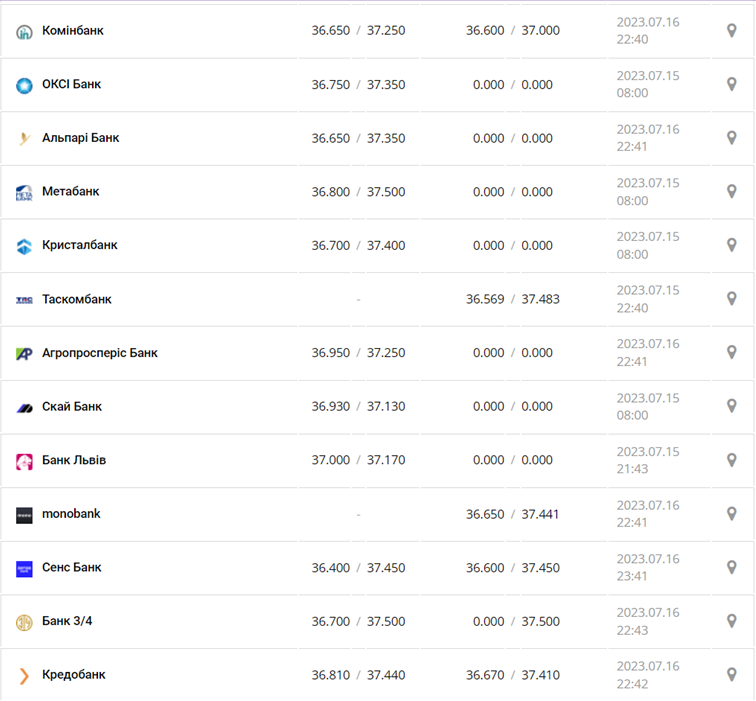Click the Кристалбанк logo icon
The image size is (756, 701).
pyautogui.click(x=24, y=247)
